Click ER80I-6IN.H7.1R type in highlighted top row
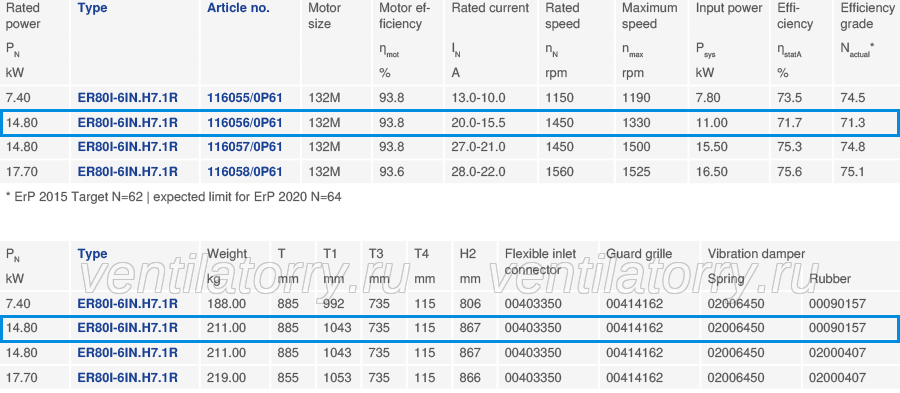Image resolution: width=900 pixels, height=393 pixels. (x=127, y=122)
